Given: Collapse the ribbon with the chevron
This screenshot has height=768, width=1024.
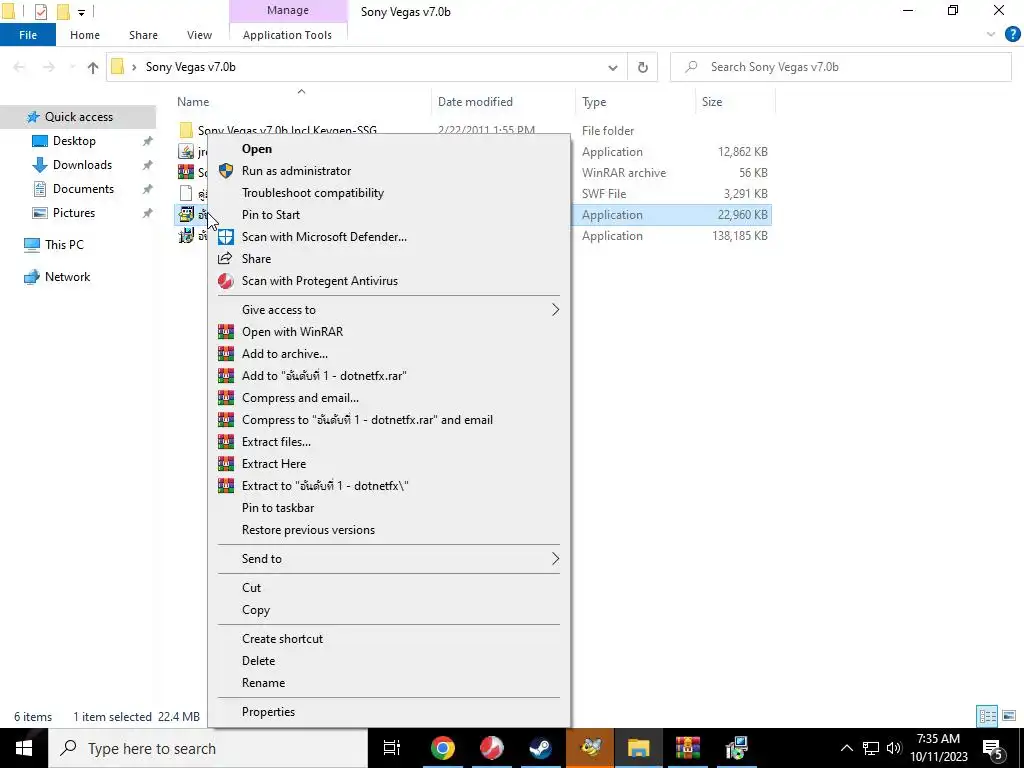Looking at the screenshot, I should (991, 35).
